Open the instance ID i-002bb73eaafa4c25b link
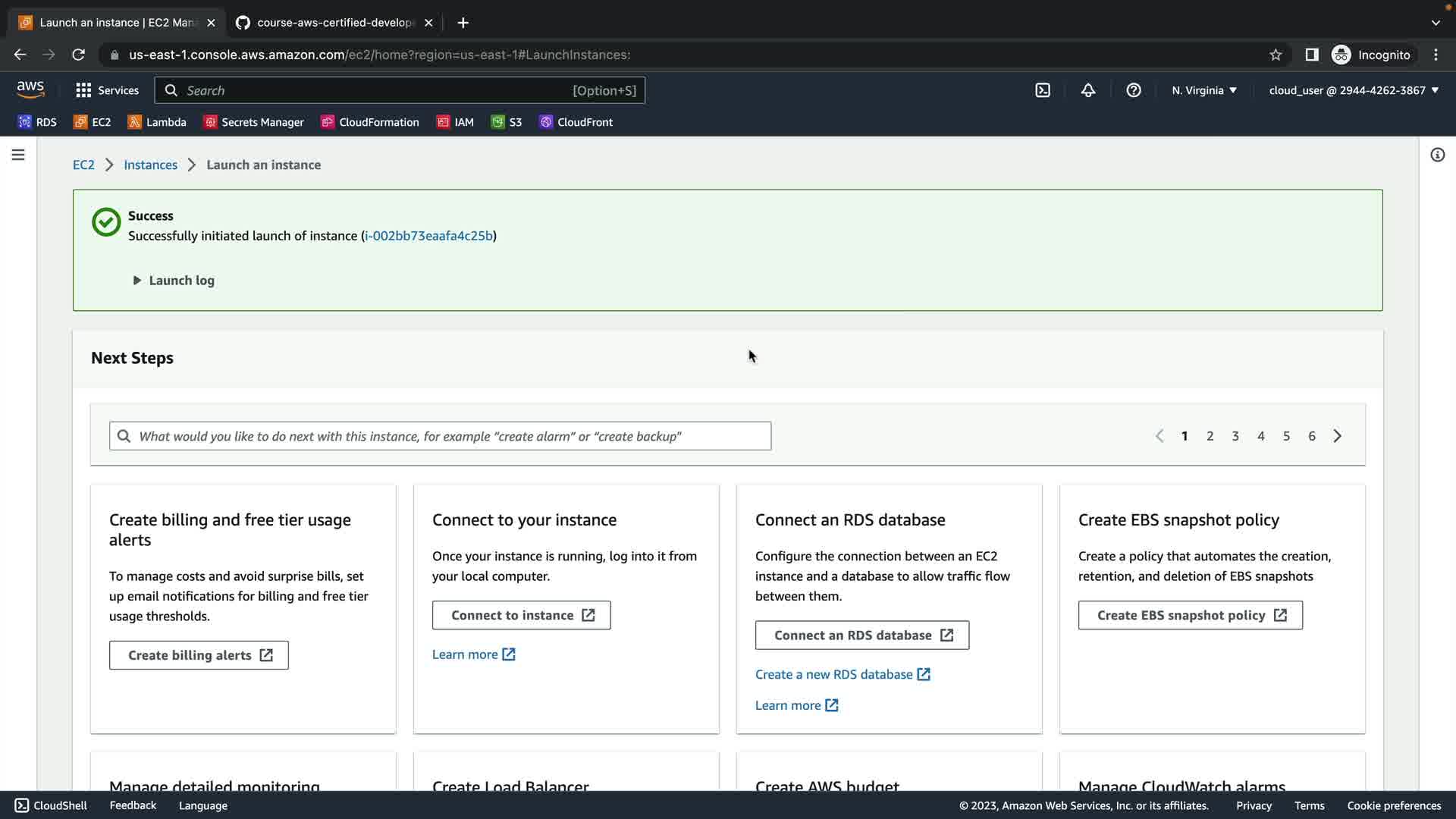The height and width of the screenshot is (819, 1456). [428, 236]
